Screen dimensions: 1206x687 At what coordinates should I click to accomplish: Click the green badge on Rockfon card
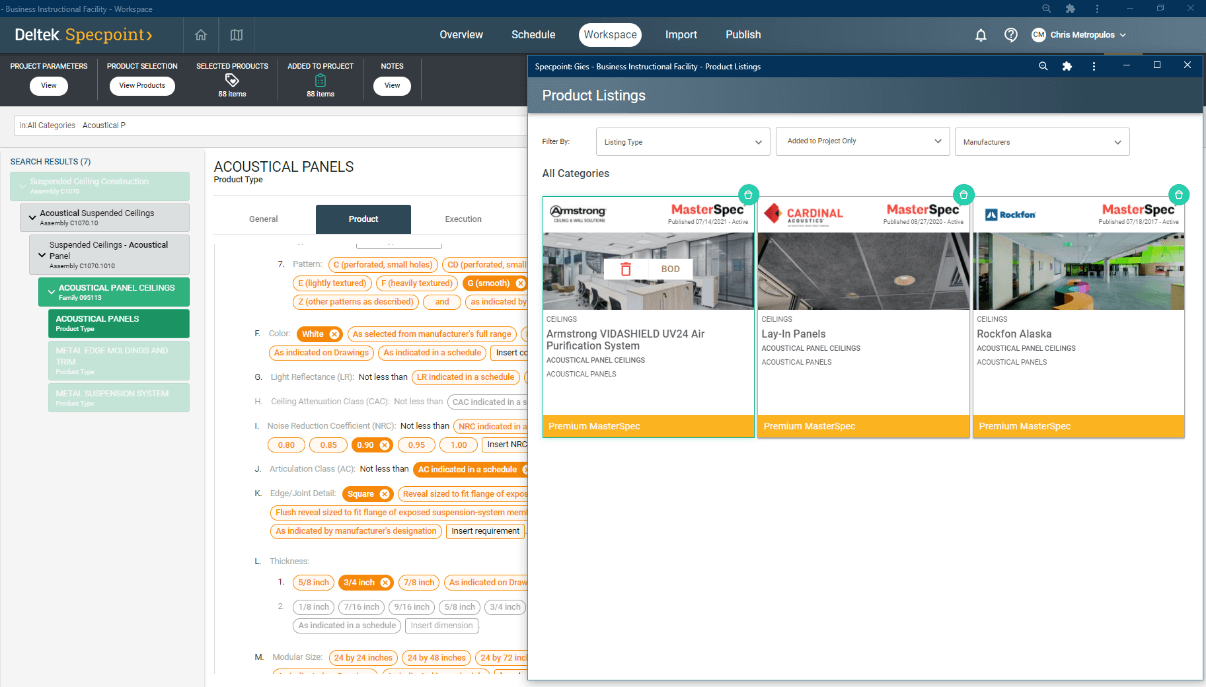(x=1179, y=194)
